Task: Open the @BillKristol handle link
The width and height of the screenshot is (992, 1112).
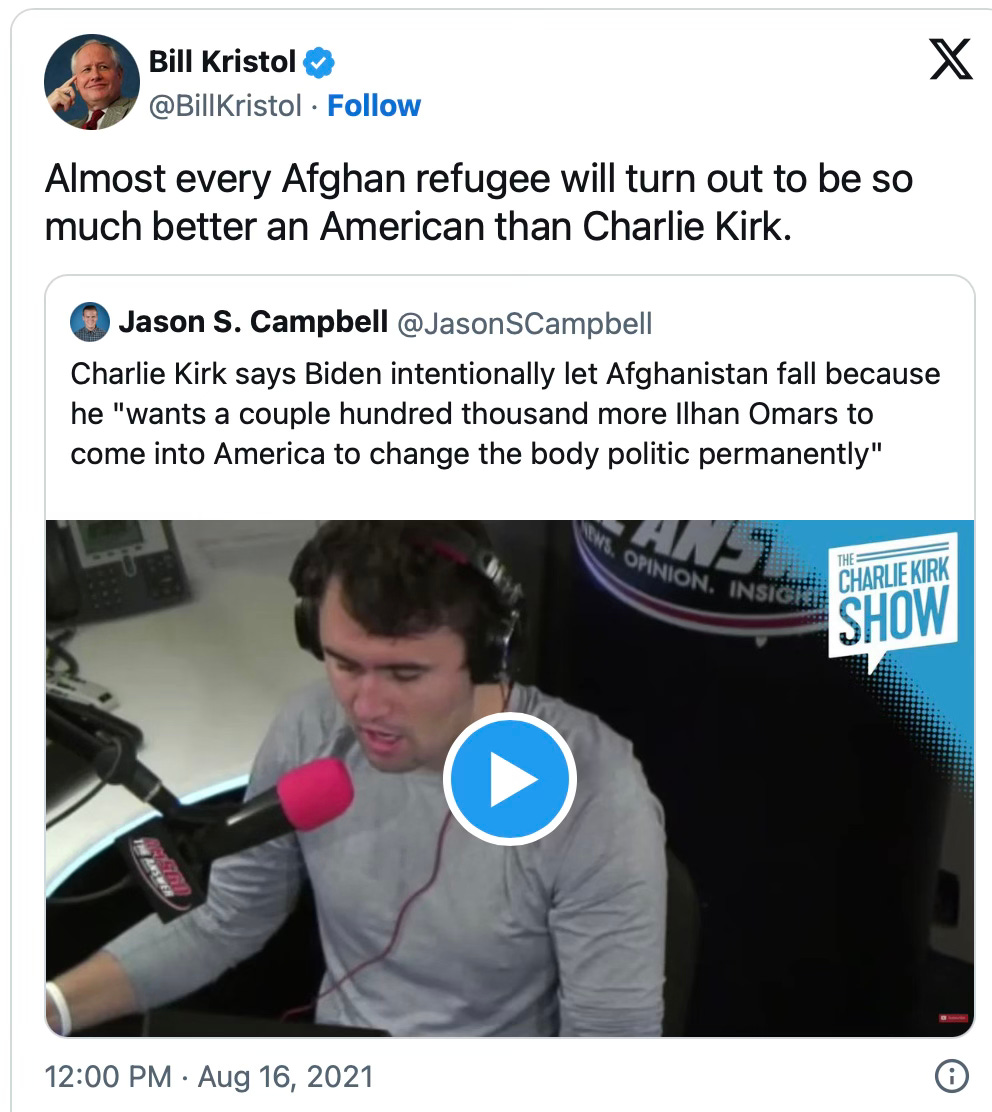Action: tap(225, 106)
